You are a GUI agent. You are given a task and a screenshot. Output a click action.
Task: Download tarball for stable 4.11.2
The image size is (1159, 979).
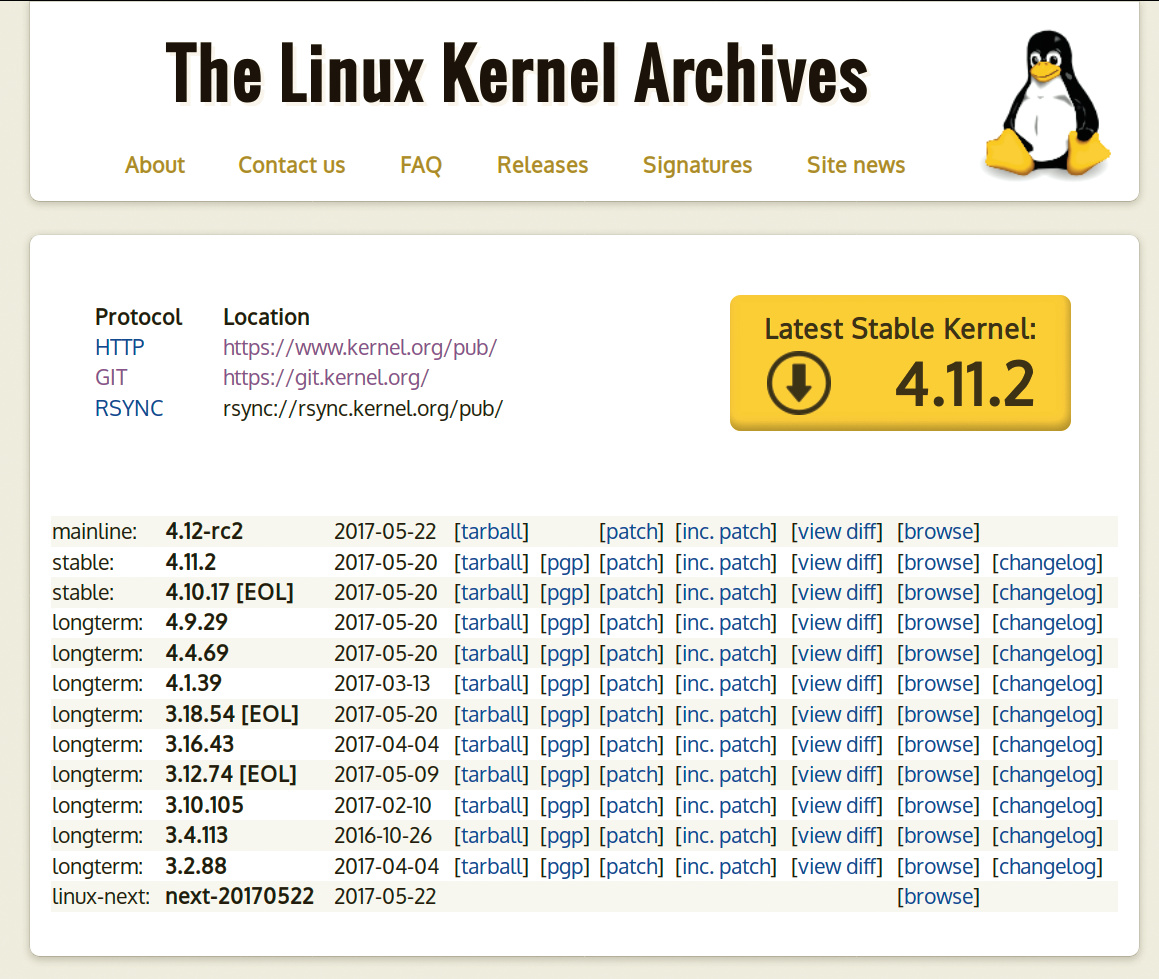[492, 563]
